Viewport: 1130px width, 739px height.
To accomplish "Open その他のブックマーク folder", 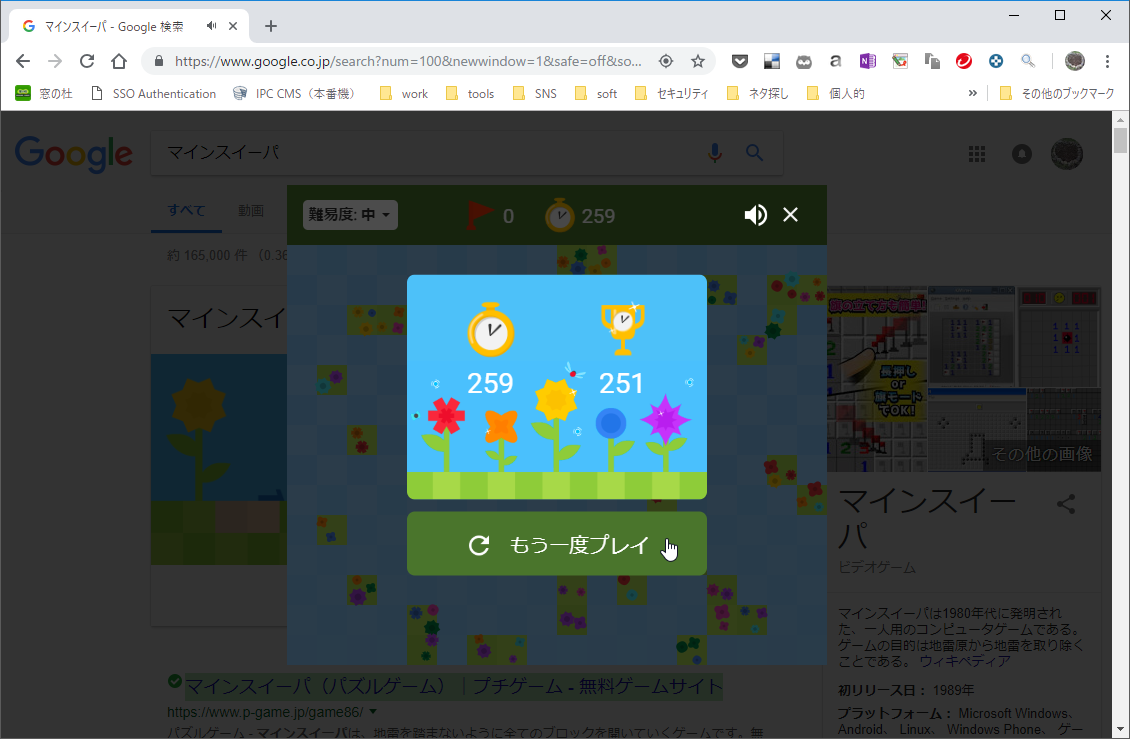I will coord(1057,92).
